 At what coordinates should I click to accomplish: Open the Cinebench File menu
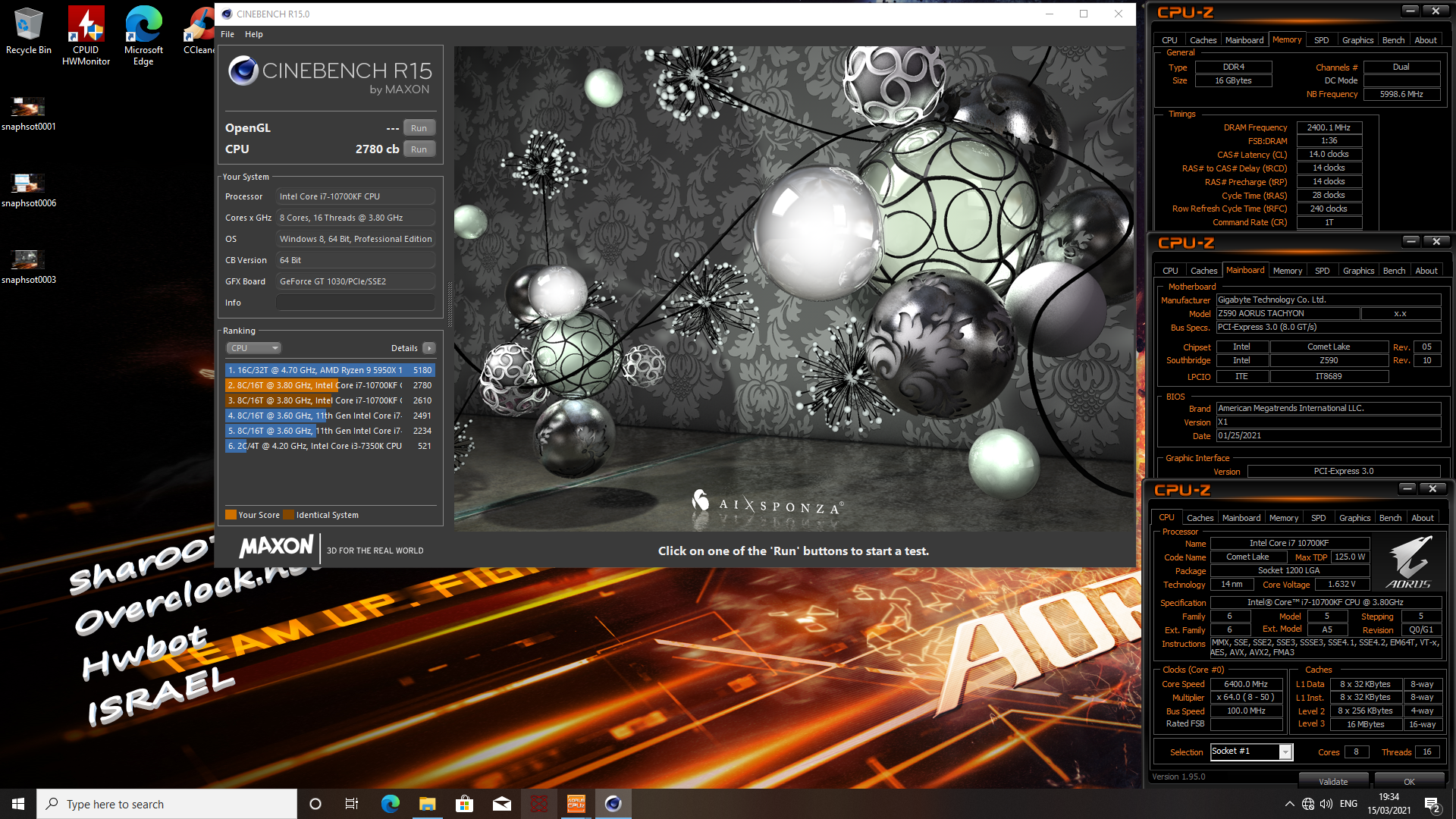click(227, 34)
